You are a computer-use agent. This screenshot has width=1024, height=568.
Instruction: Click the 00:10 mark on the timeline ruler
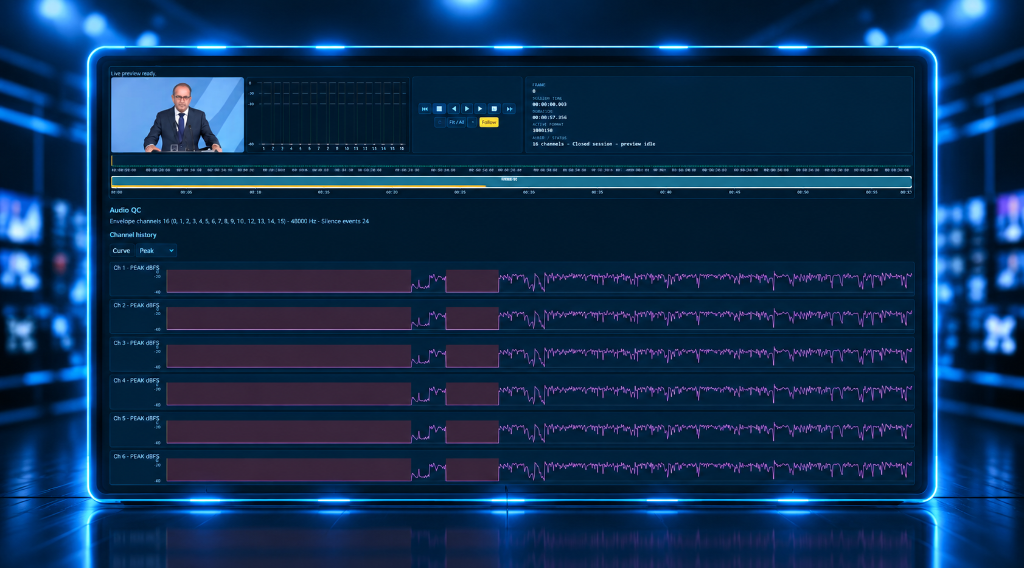click(255, 193)
